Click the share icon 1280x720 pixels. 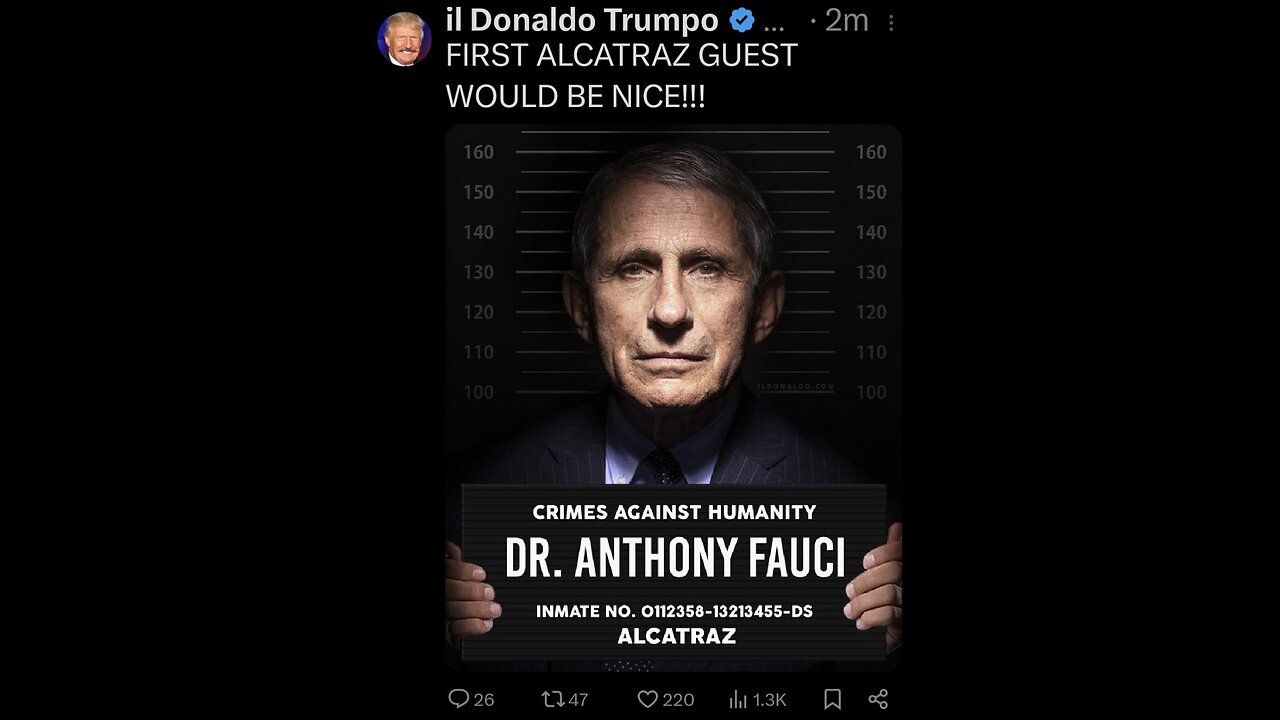(878, 699)
